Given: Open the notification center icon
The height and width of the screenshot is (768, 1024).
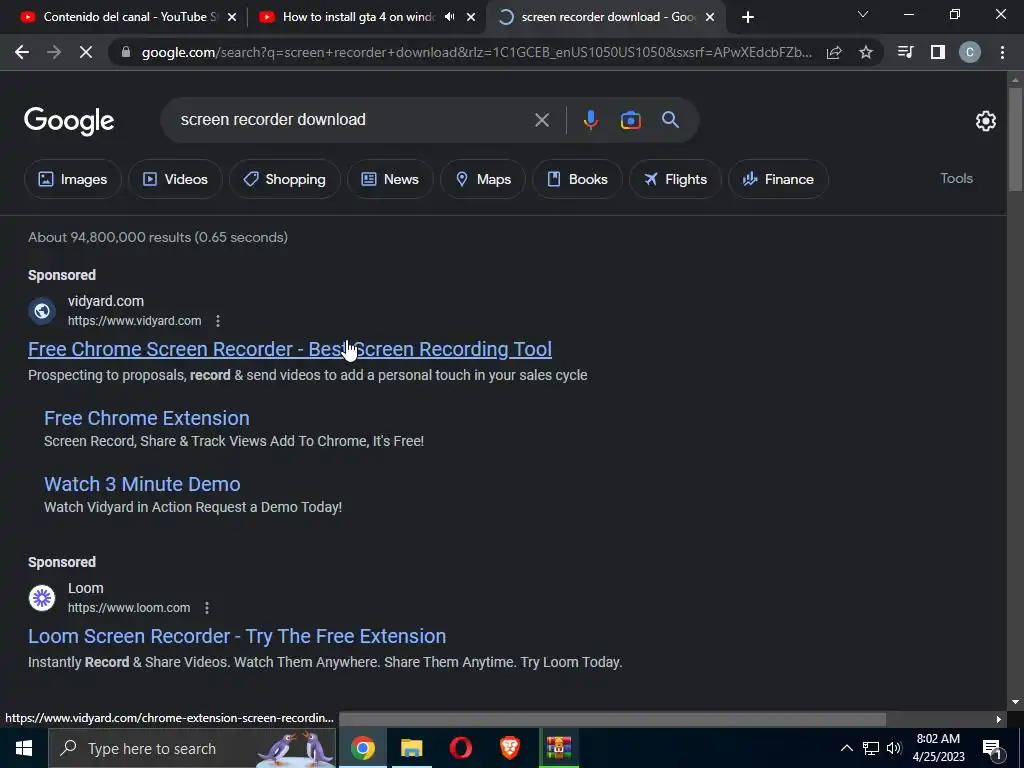Looking at the screenshot, I should coord(992,748).
